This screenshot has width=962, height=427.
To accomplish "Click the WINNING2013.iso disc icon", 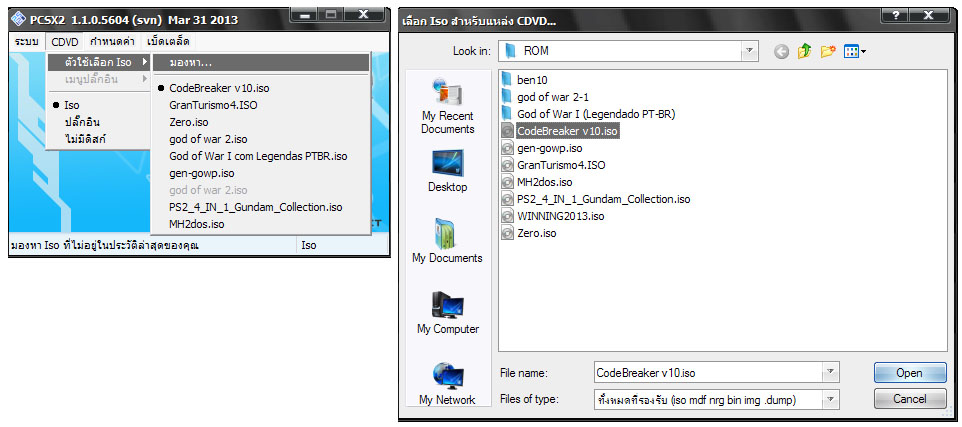I will [x=507, y=216].
